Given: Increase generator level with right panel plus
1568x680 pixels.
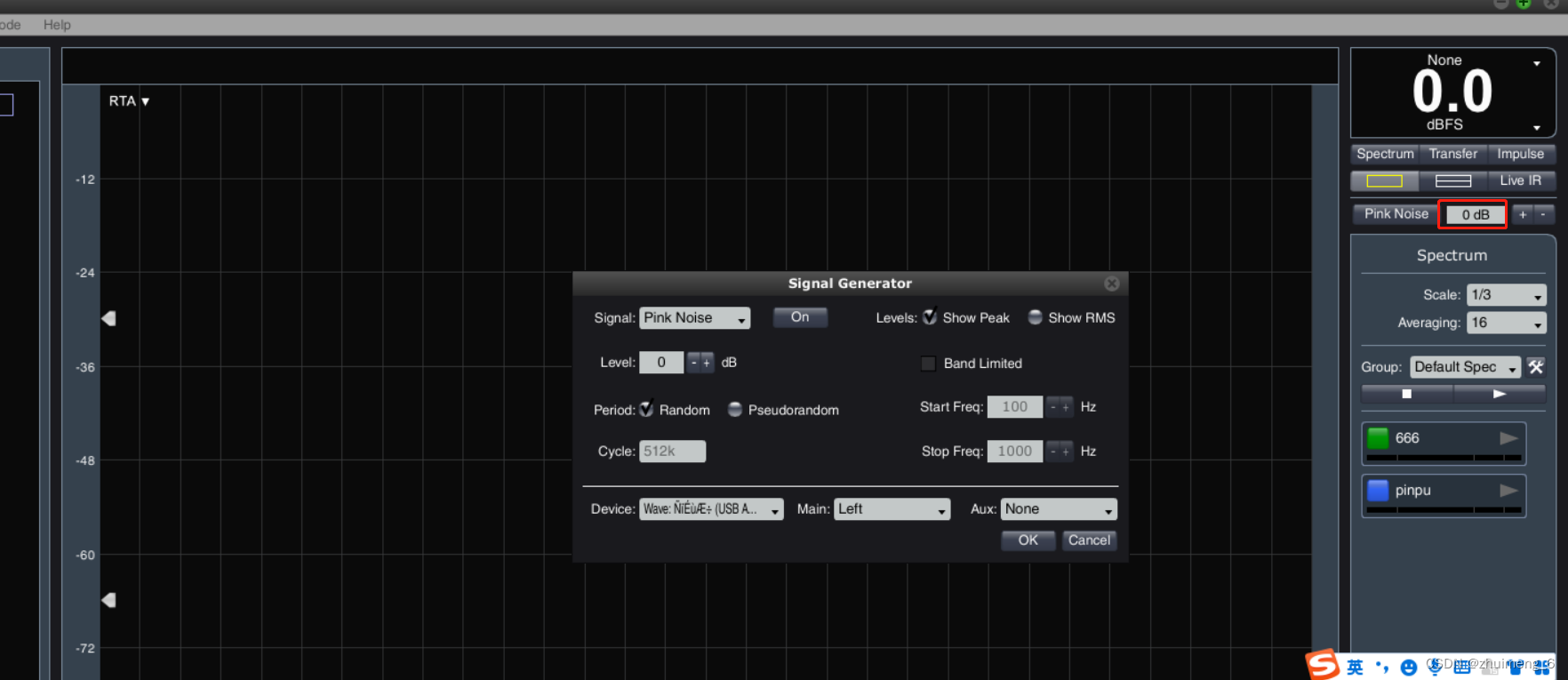Looking at the screenshot, I should click(x=1523, y=214).
